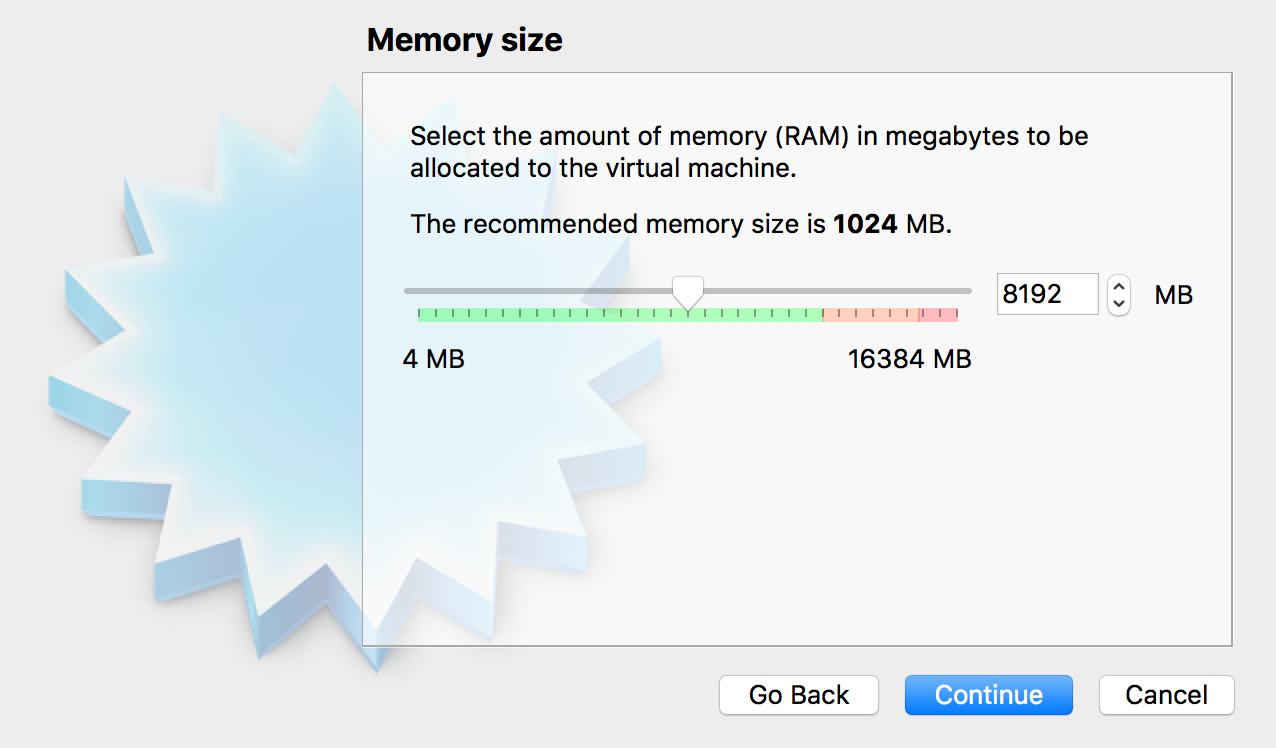Click the memory slider handle
This screenshot has width=1276, height=748.
coord(687,292)
